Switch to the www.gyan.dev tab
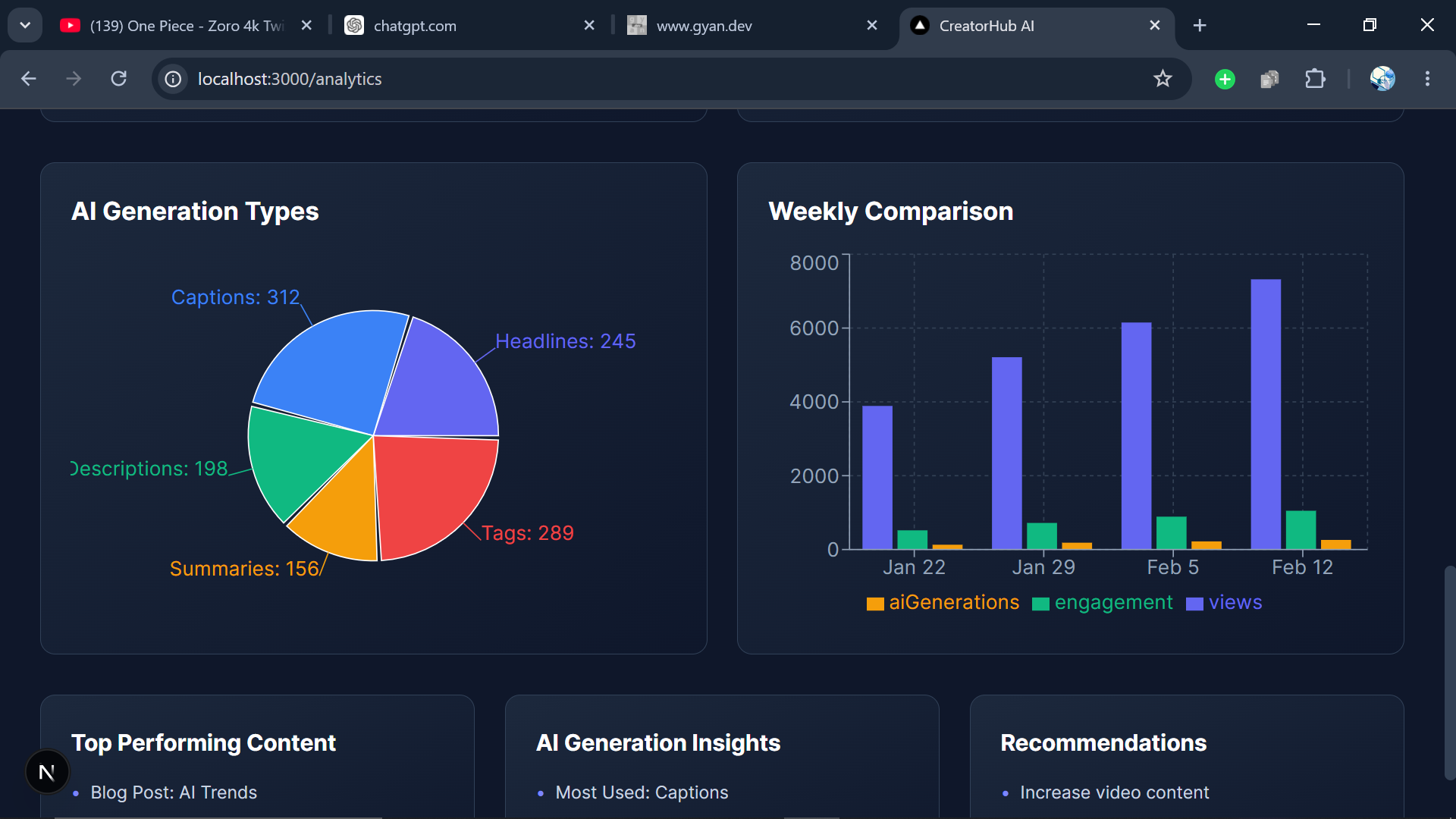This screenshot has width=1456, height=819. pyautogui.click(x=752, y=26)
